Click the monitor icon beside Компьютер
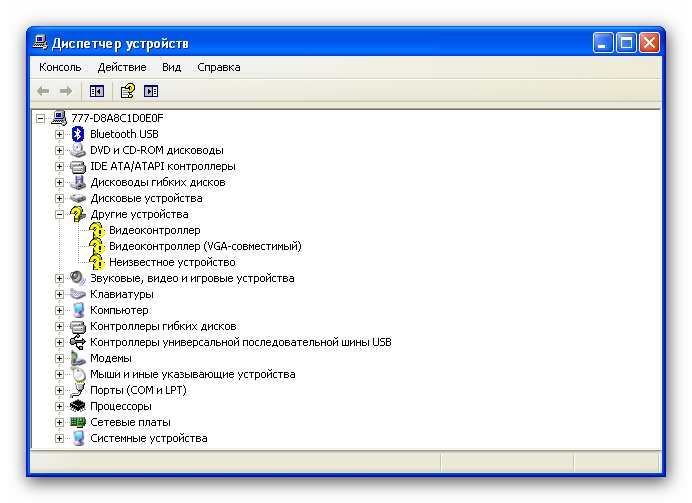The width and height of the screenshot is (692, 503). 78,310
